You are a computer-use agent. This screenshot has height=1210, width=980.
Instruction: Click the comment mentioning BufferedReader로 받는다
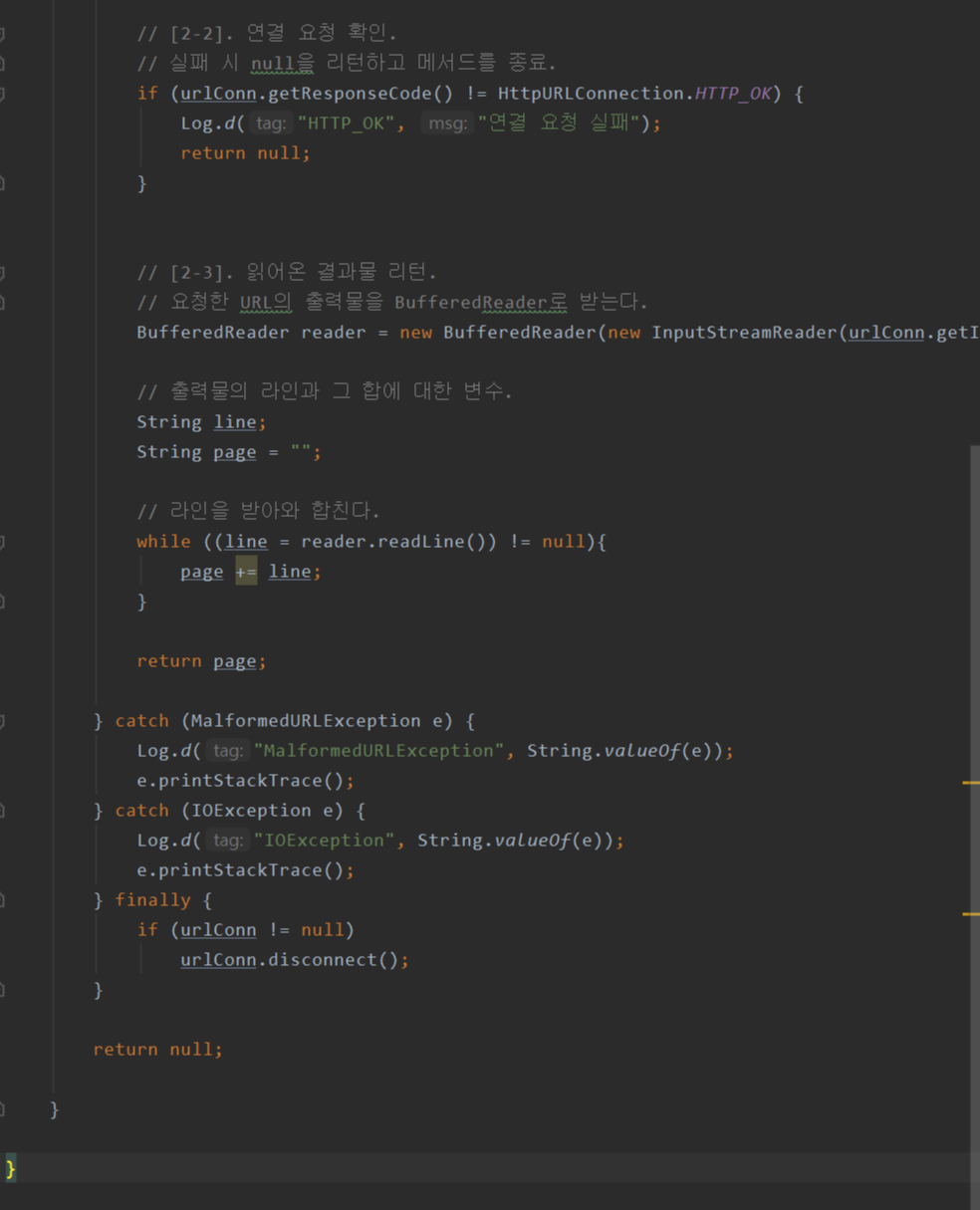click(392, 303)
